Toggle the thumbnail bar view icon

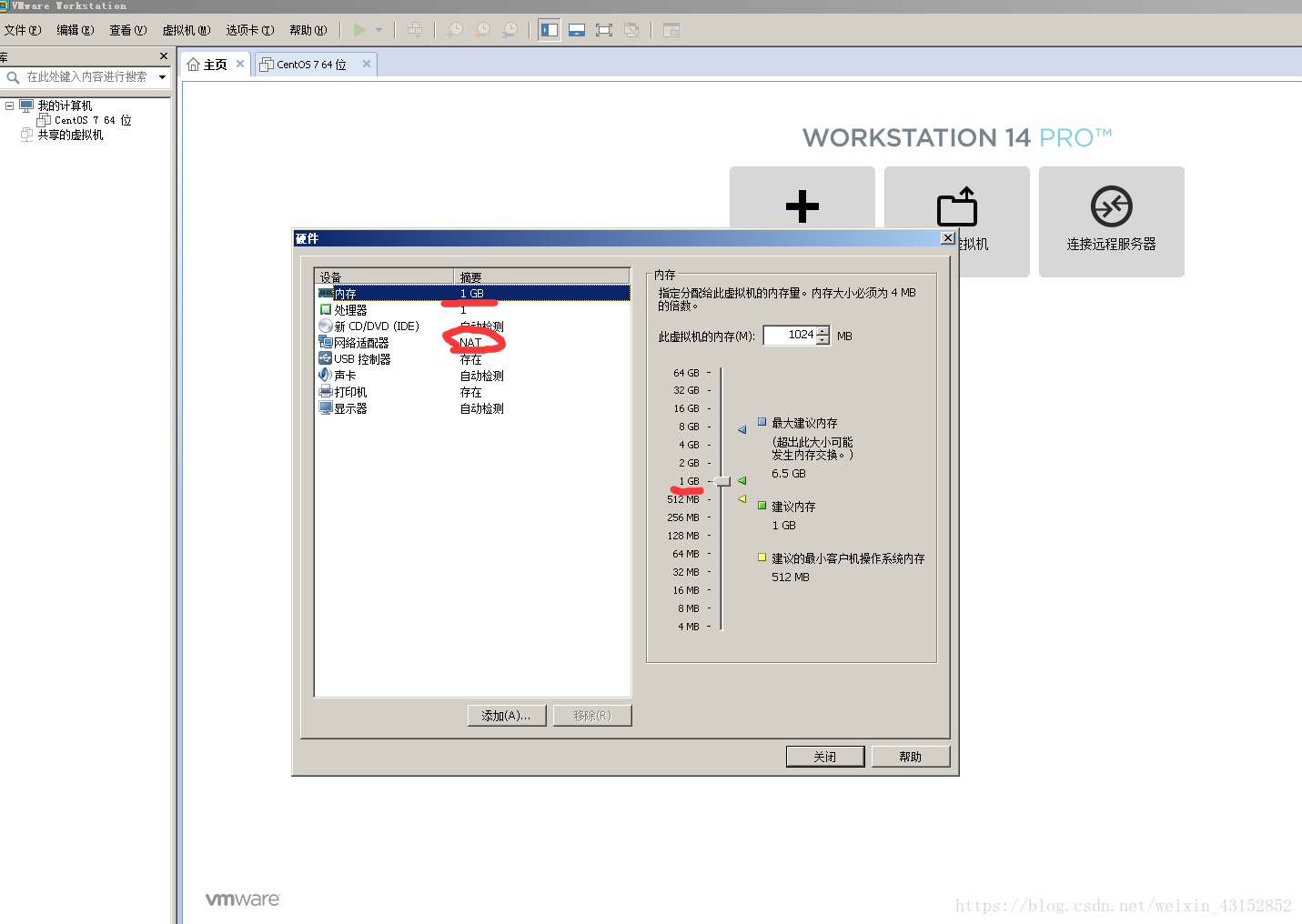tap(577, 30)
